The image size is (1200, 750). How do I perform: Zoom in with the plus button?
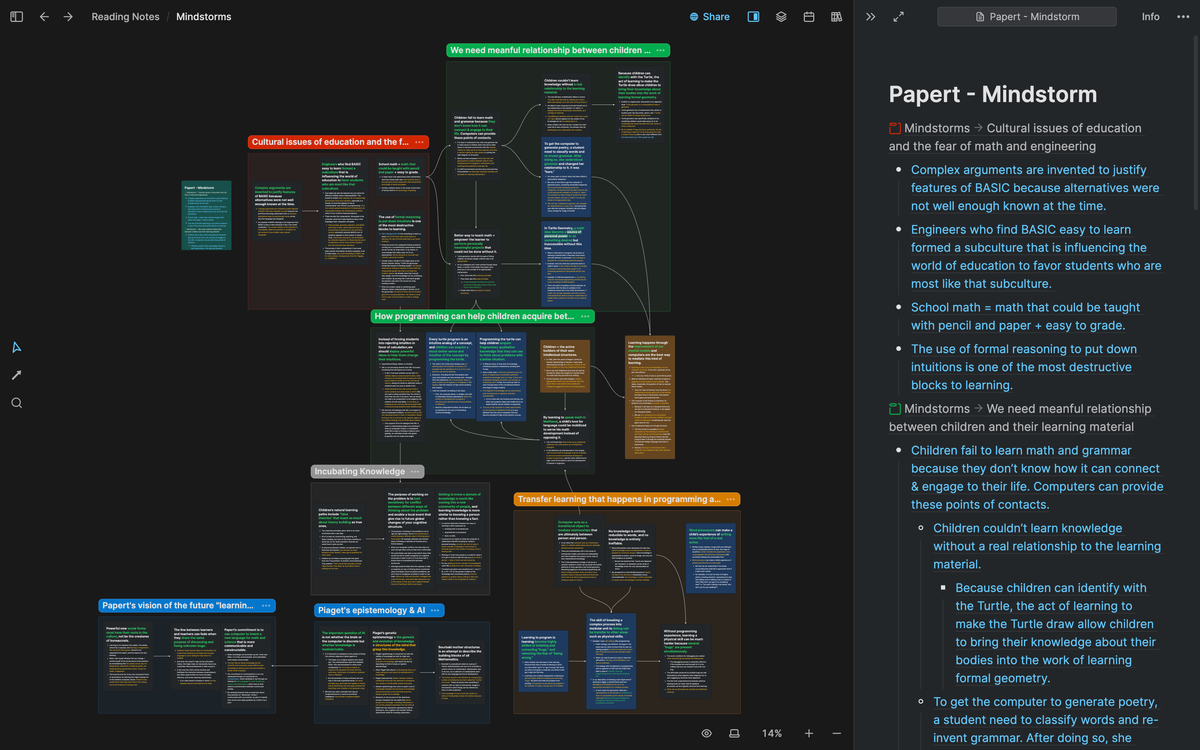click(809, 733)
